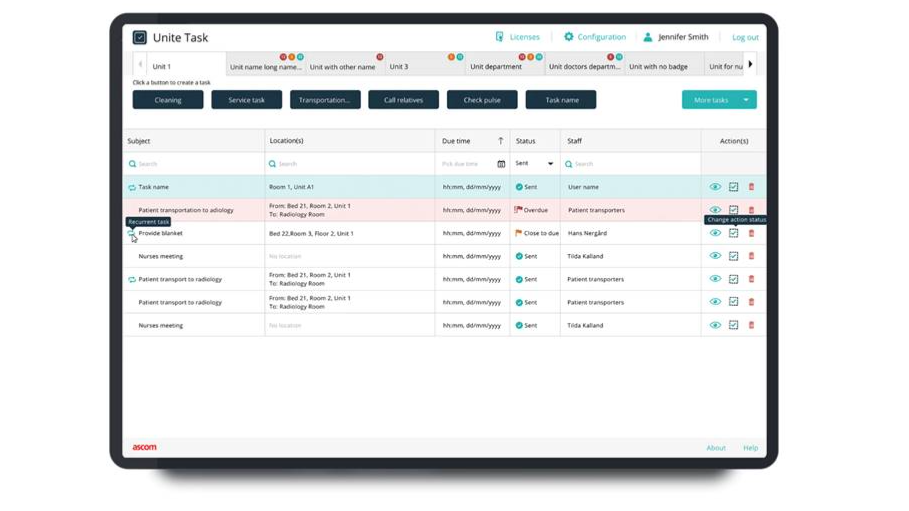View the Patient transportation to radiology overdue task

[x=715, y=209]
